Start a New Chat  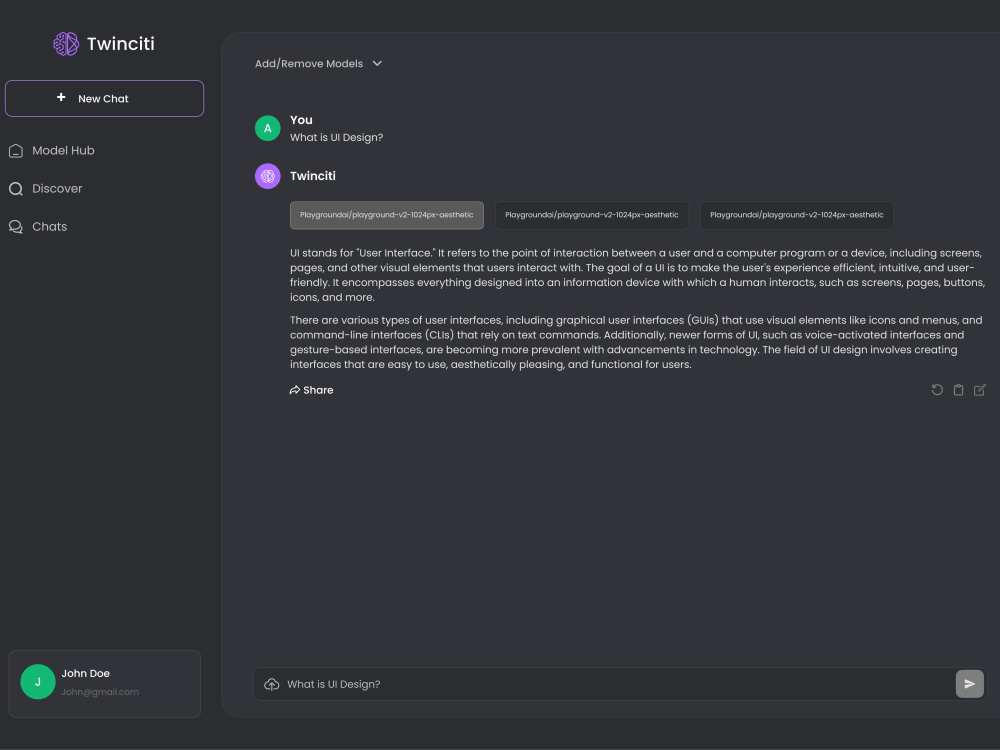tap(105, 98)
